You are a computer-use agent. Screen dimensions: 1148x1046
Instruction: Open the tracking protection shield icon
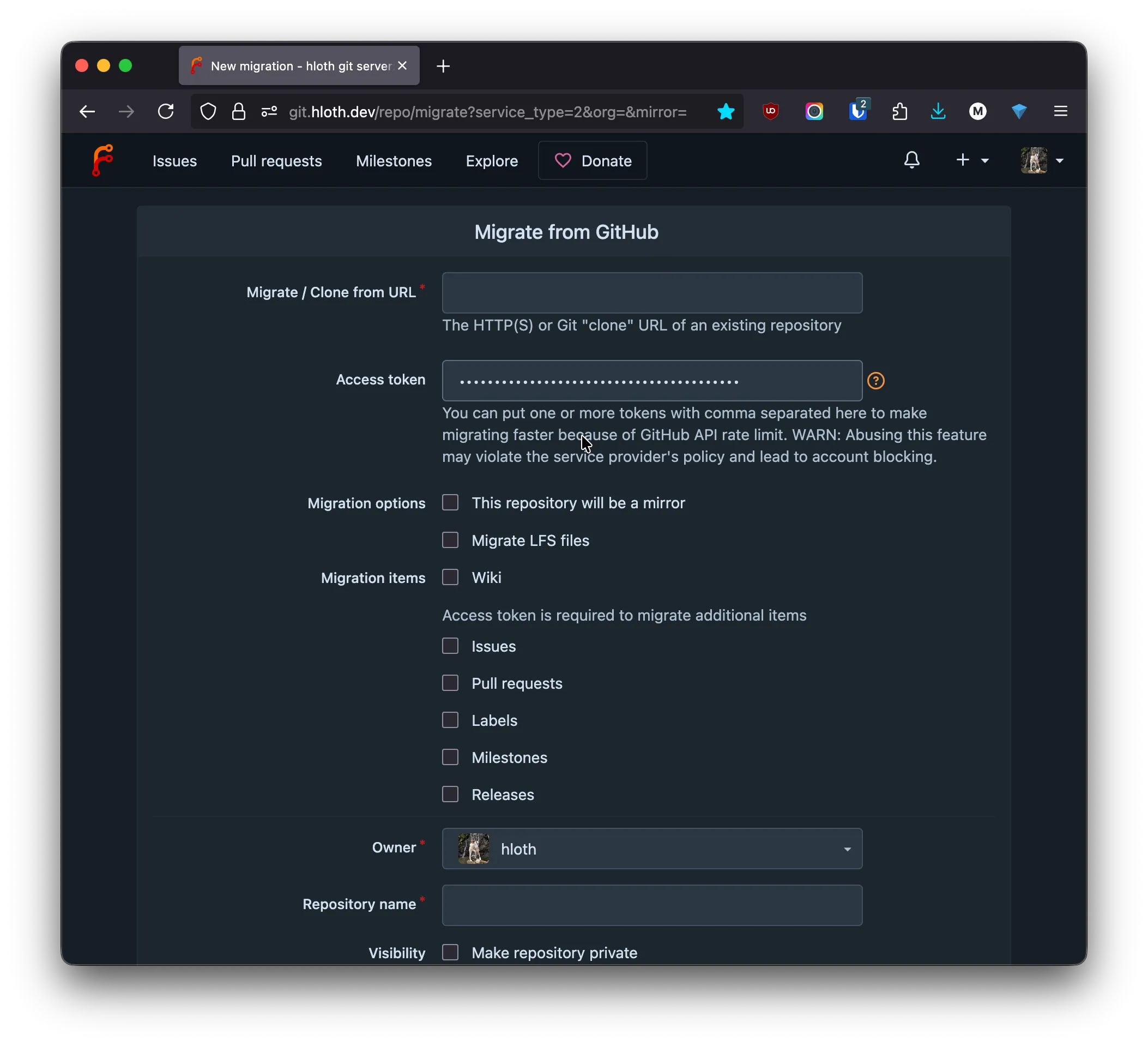[208, 112]
